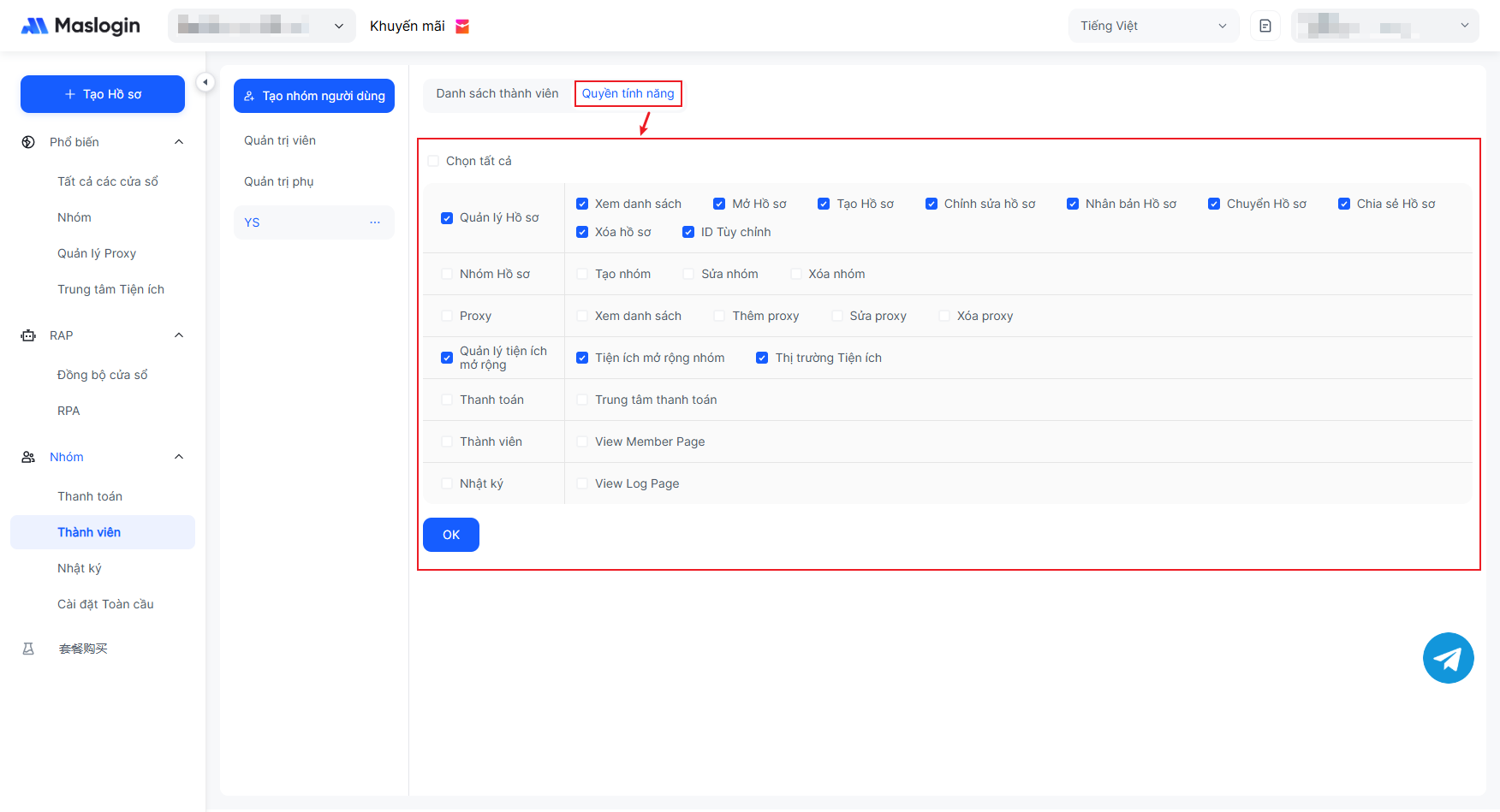Switch to Danh sách thành viên tab
The image size is (1500, 812).
point(497,93)
